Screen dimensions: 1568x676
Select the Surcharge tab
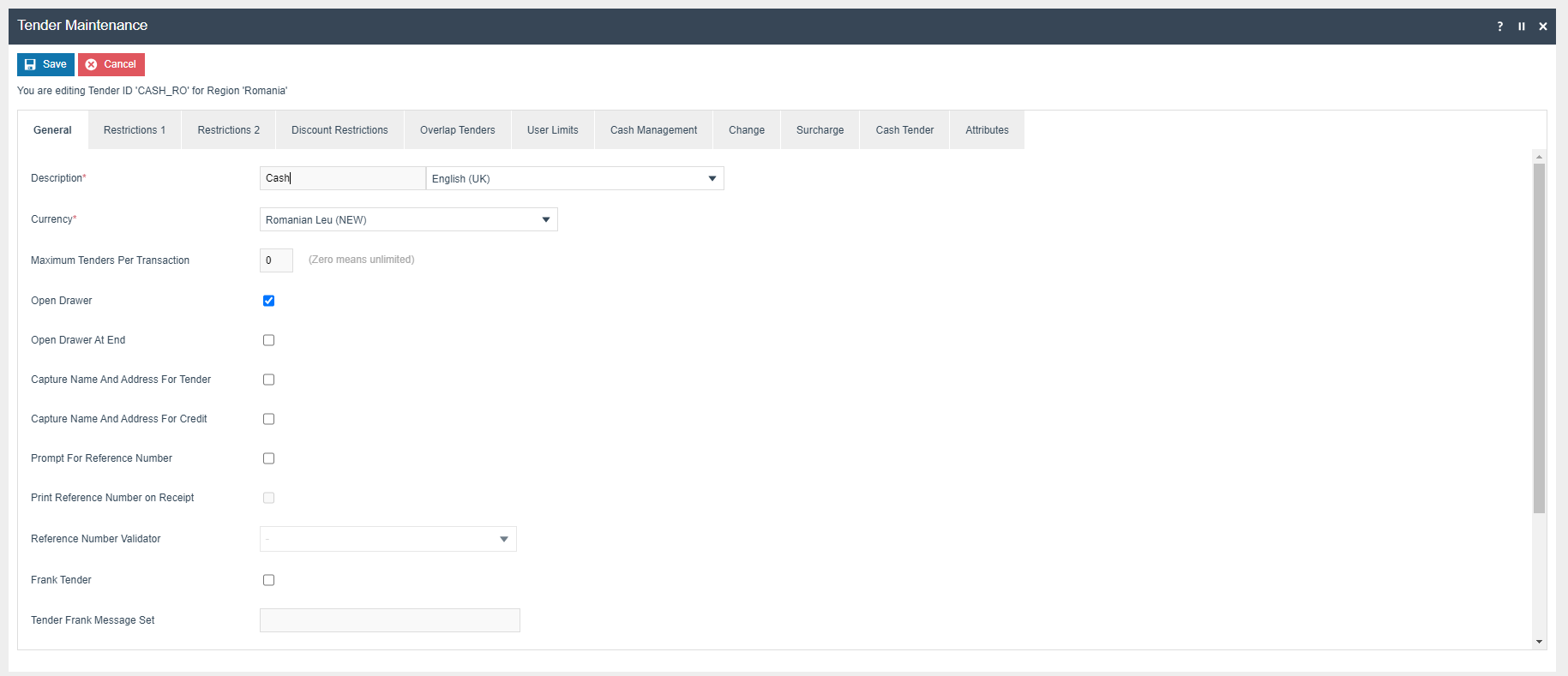pyautogui.click(x=820, y=130)
